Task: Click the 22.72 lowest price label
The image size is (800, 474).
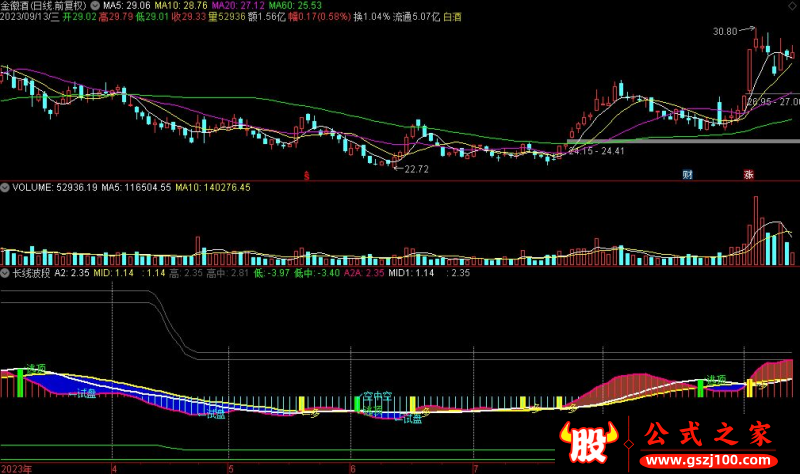Action: (x=416, y=169)
